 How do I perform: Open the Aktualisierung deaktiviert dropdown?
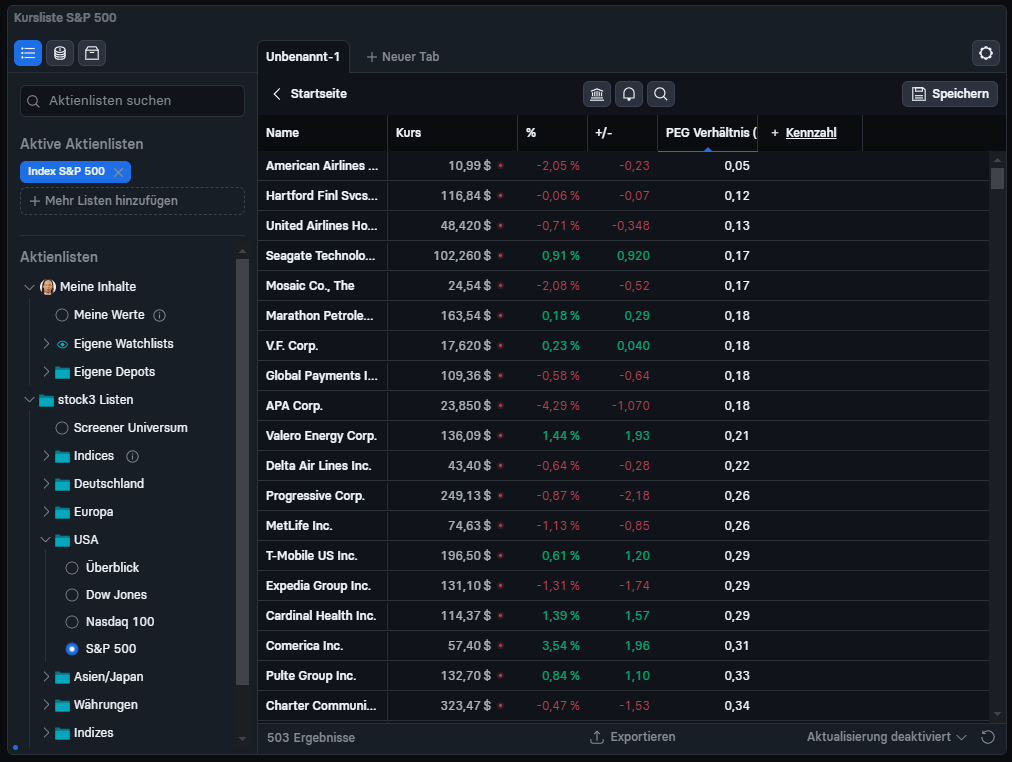(x=886, y=737)
